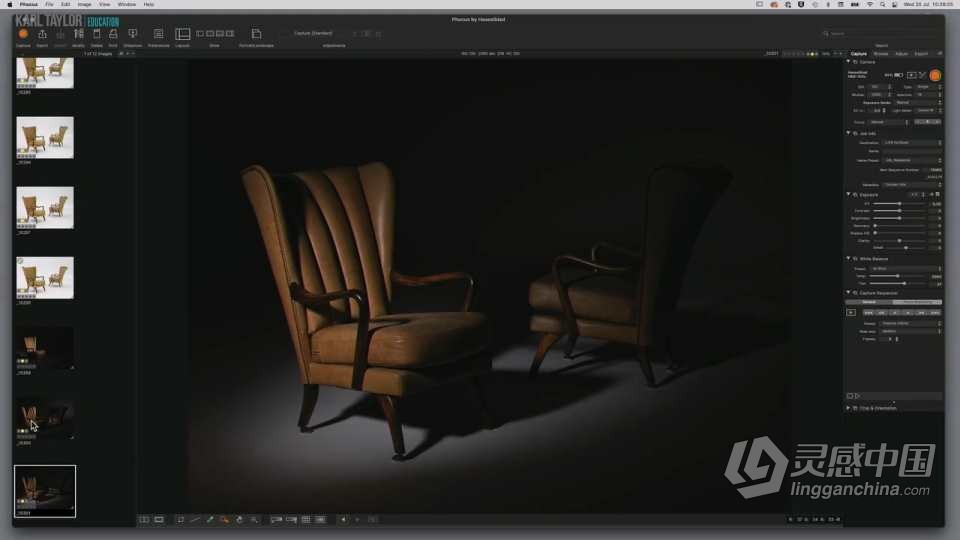Click the first Show layout icon
This screenshot has width=960, height=540.
200,34
